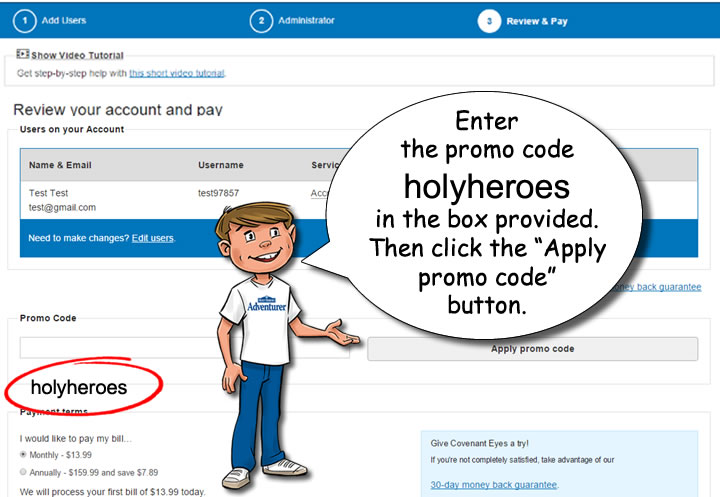Click the Username column header
This screenshot has height=497, width=721.
tap(221, 165)
